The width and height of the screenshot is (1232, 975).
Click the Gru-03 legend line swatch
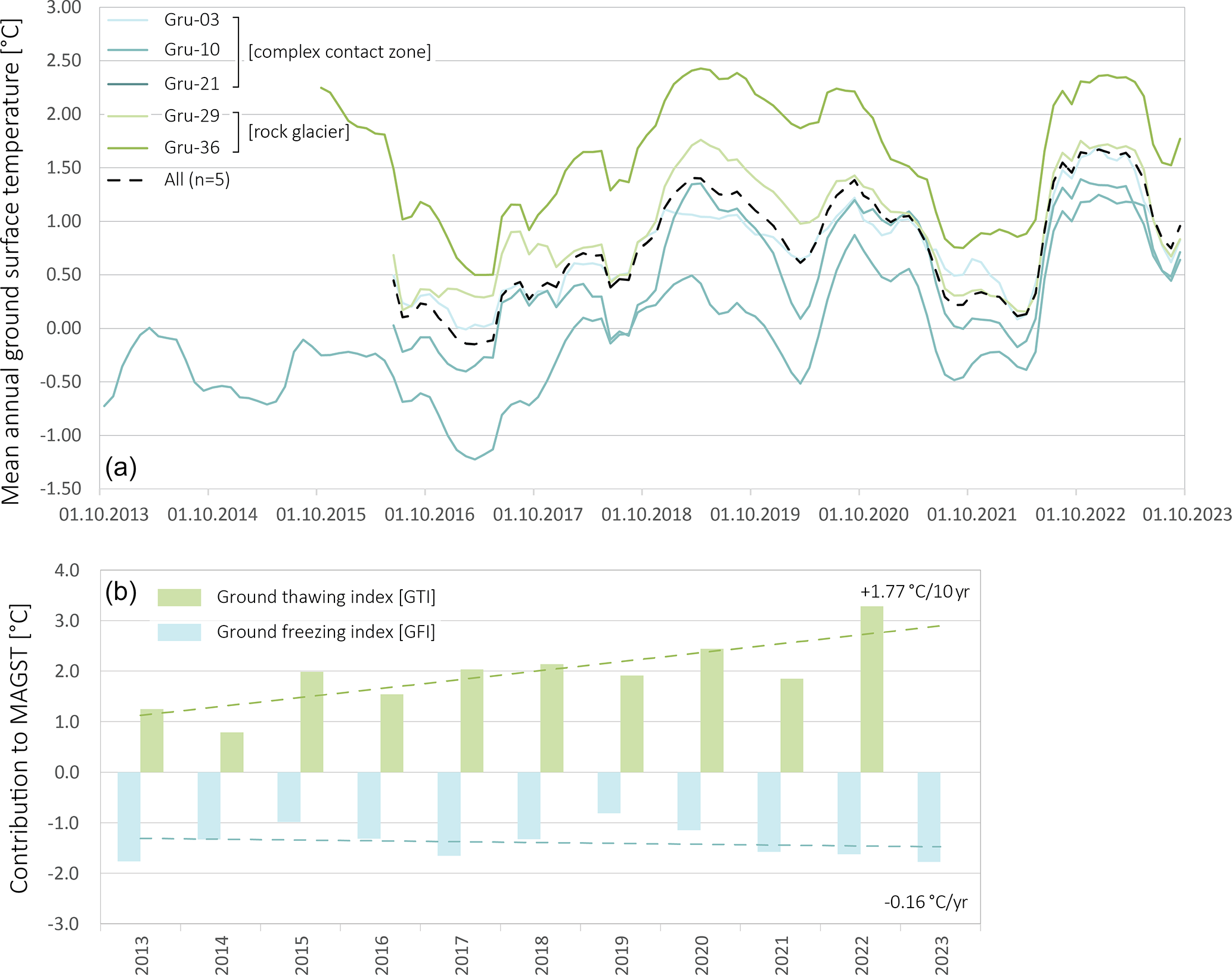pyautogui.click(x=127, y=20)
